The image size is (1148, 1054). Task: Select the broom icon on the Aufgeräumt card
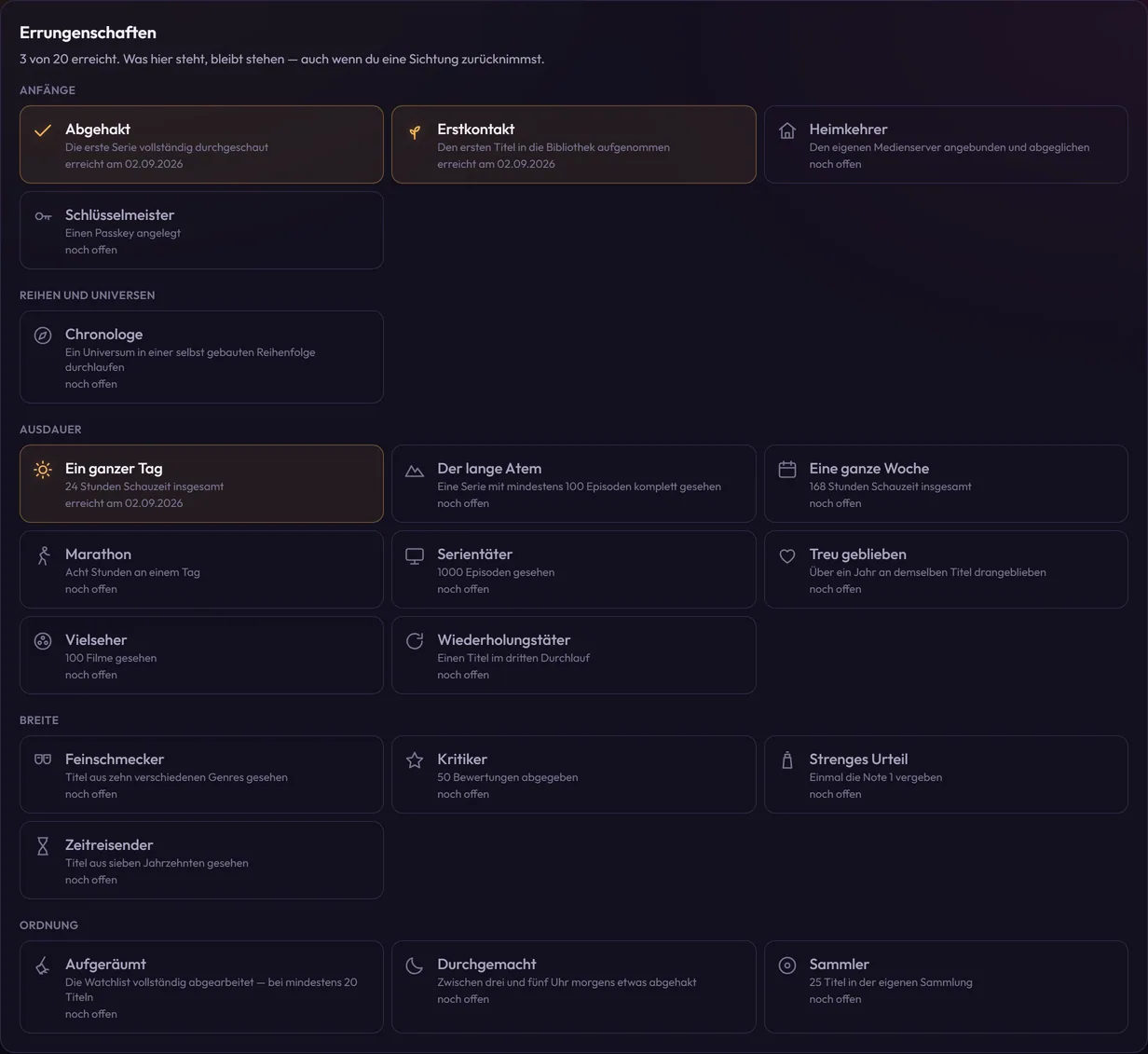point(43,965)
